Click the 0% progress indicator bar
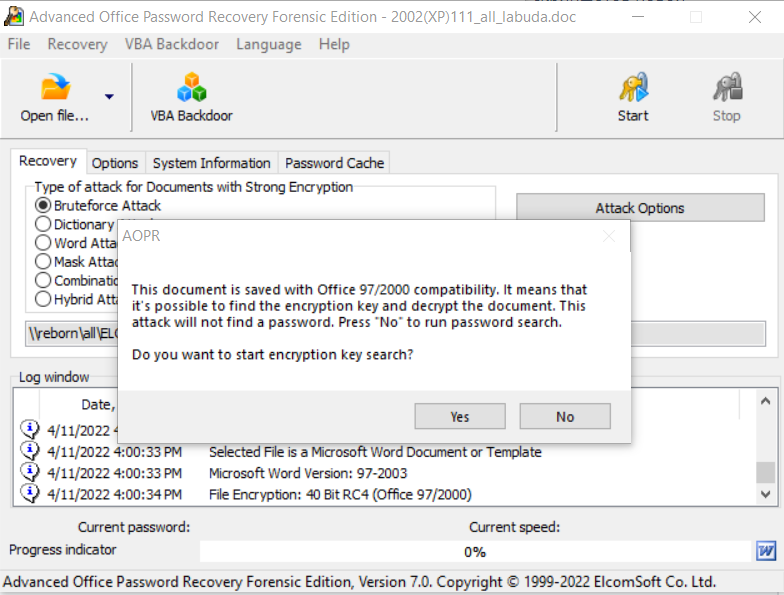Screen dimensions: 784x595 (x=475, y=552)
